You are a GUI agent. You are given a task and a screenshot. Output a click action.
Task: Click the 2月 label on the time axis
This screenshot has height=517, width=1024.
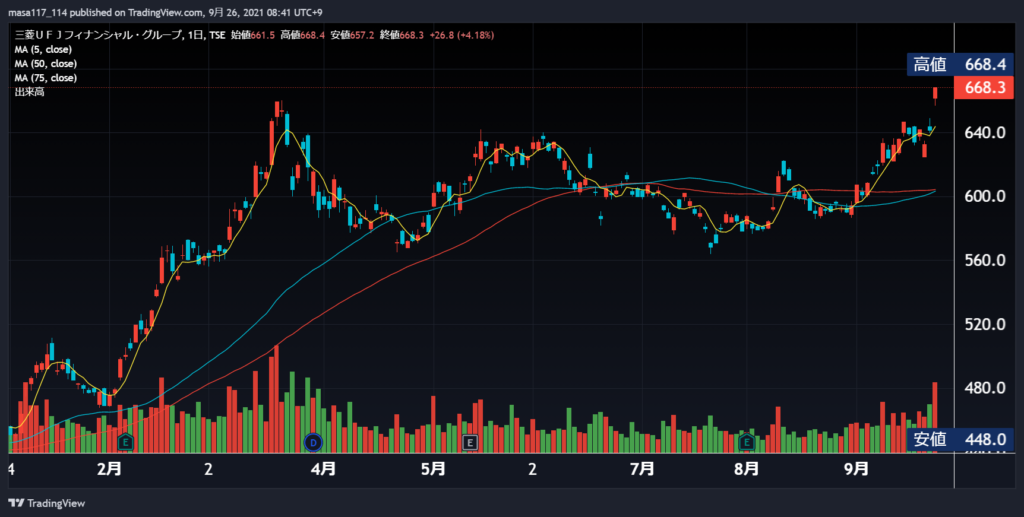coord(109,469)
